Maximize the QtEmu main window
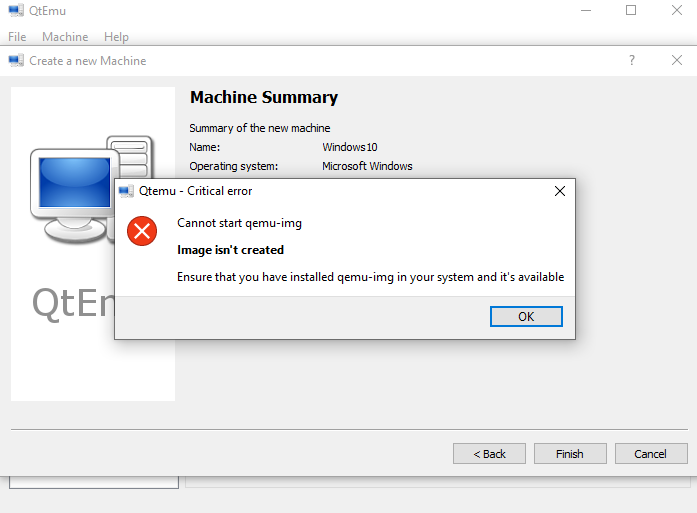This screenshot has height=513, width=697. 631,10
